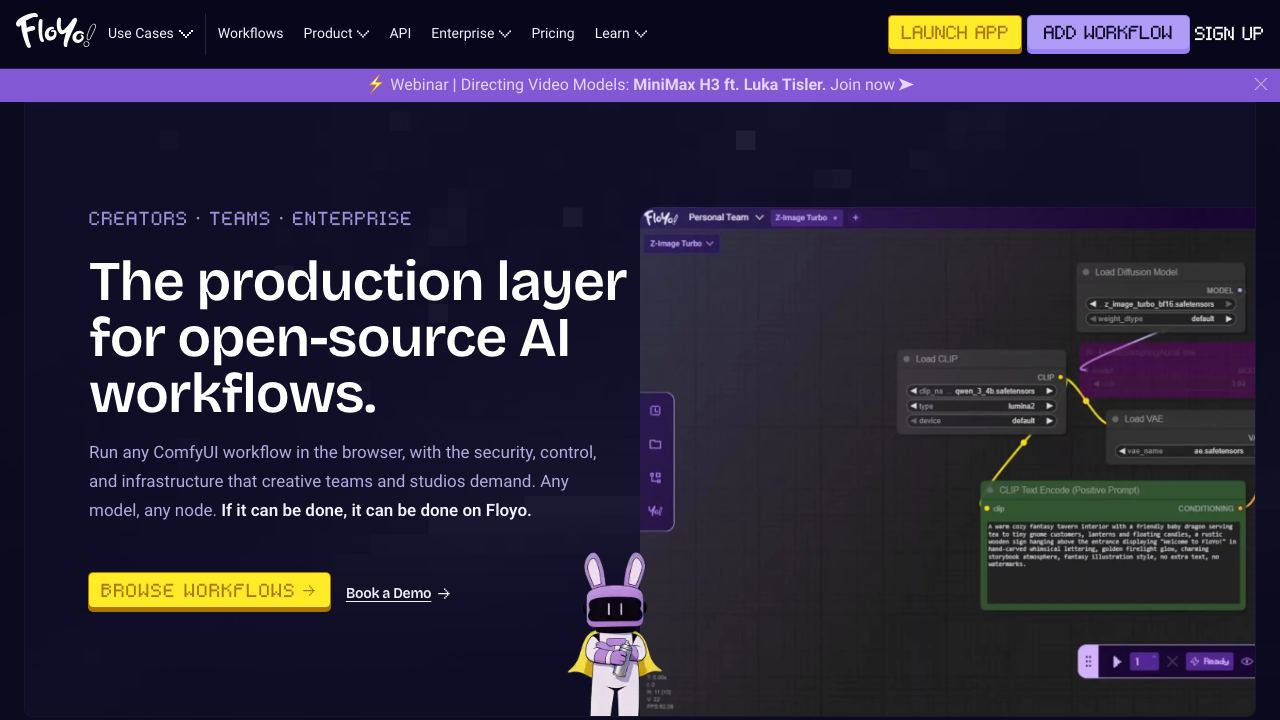1280x720 pixels.
Task: Click the right arrow of weight_dtype
Action: tap(1228, 319)
